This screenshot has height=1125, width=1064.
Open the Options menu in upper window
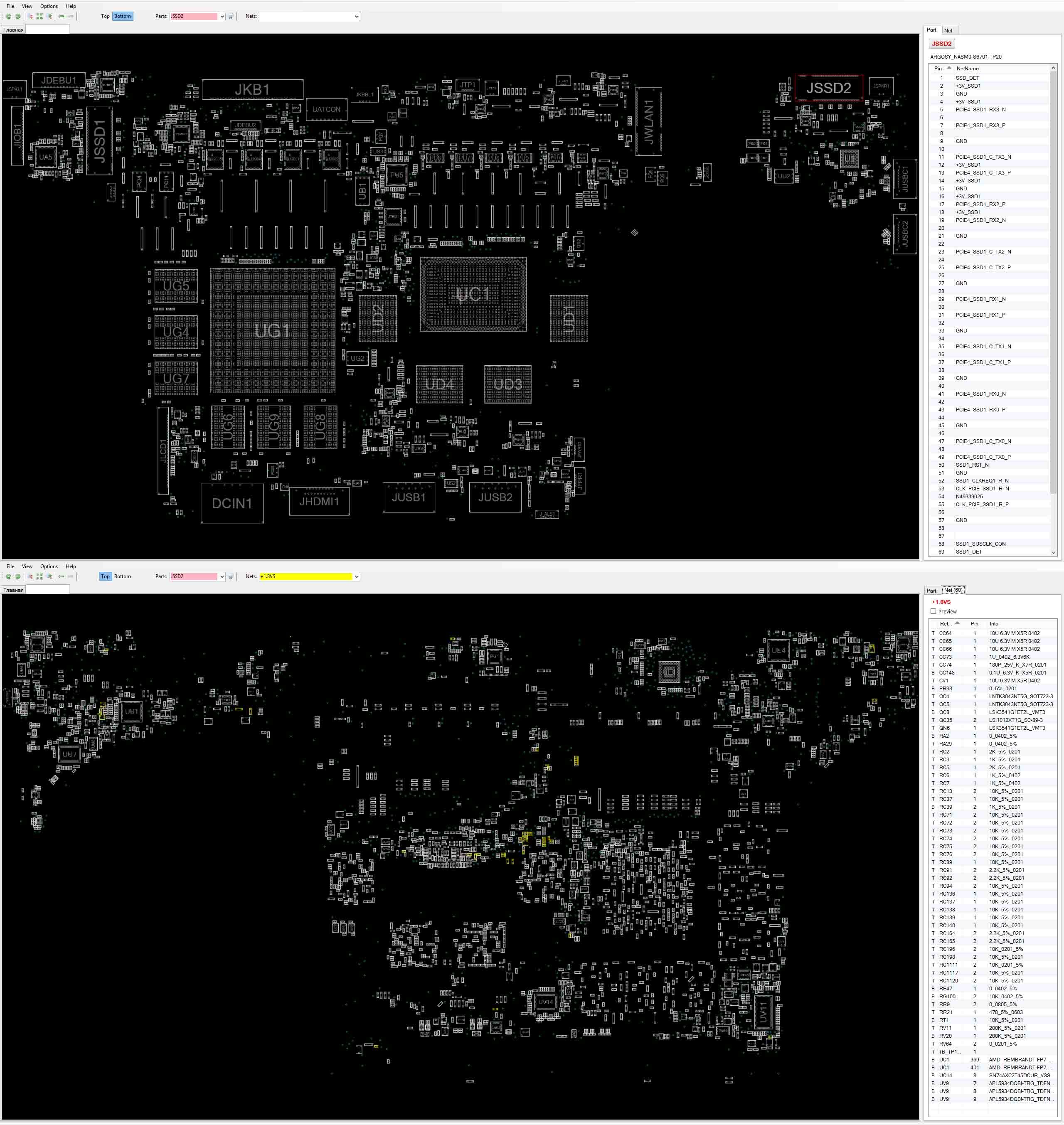(49, 6)
